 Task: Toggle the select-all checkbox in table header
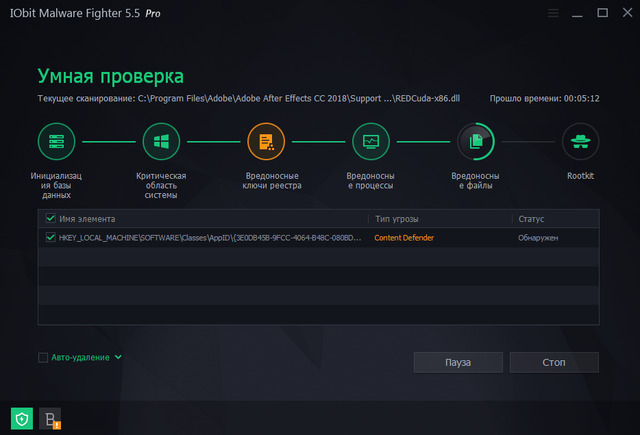pyautogui.click(x=51, y=218)
